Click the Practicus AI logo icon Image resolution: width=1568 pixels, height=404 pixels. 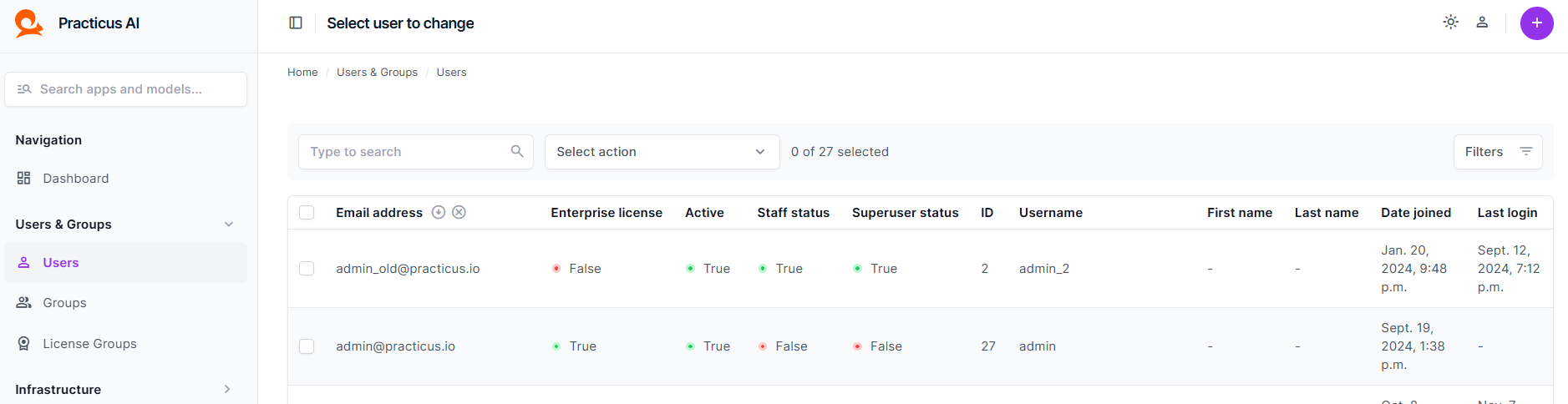click(x=28, y=23)
